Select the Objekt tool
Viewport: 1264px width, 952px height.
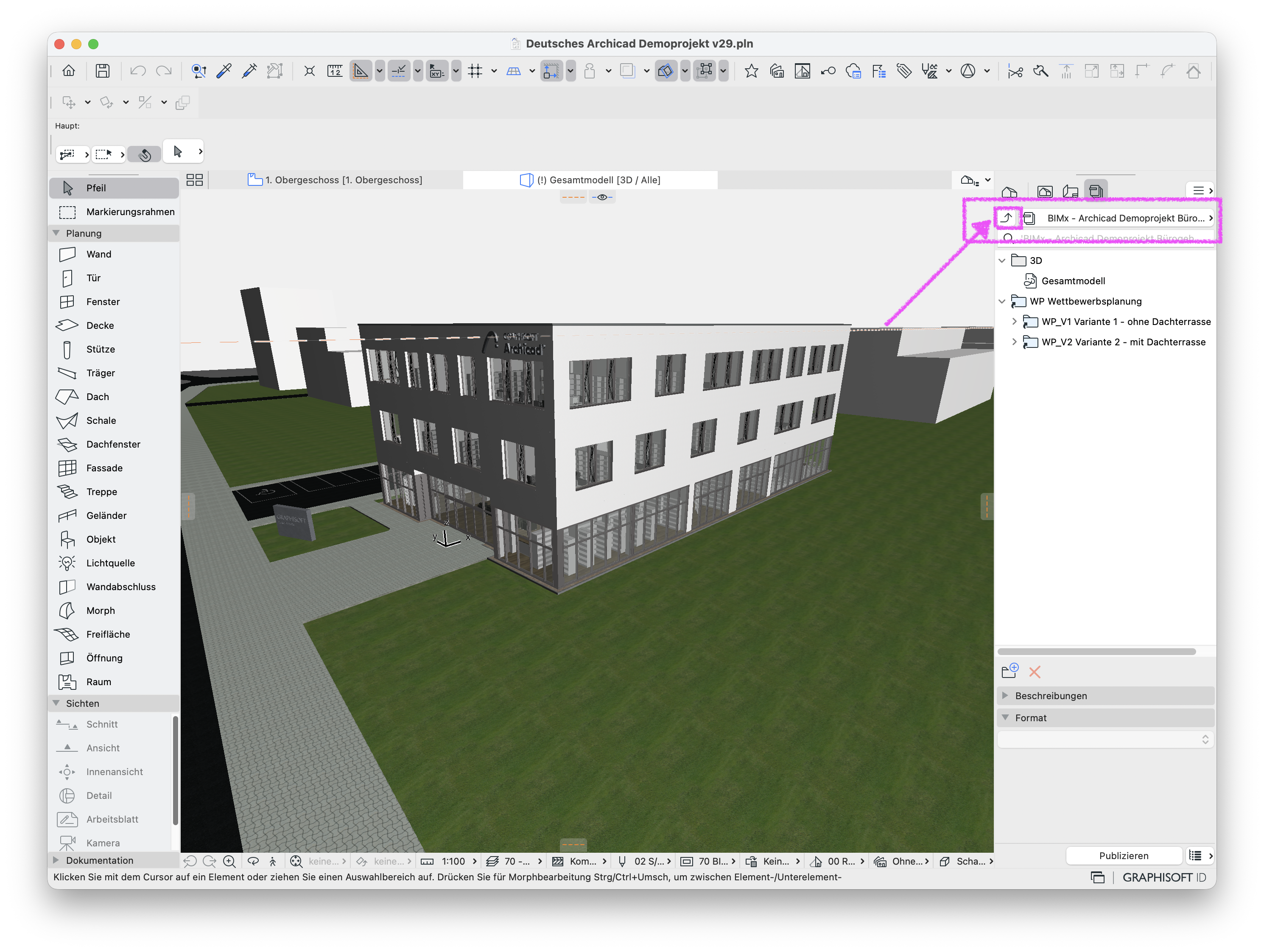pyautogui.click(x=114, y=540)
